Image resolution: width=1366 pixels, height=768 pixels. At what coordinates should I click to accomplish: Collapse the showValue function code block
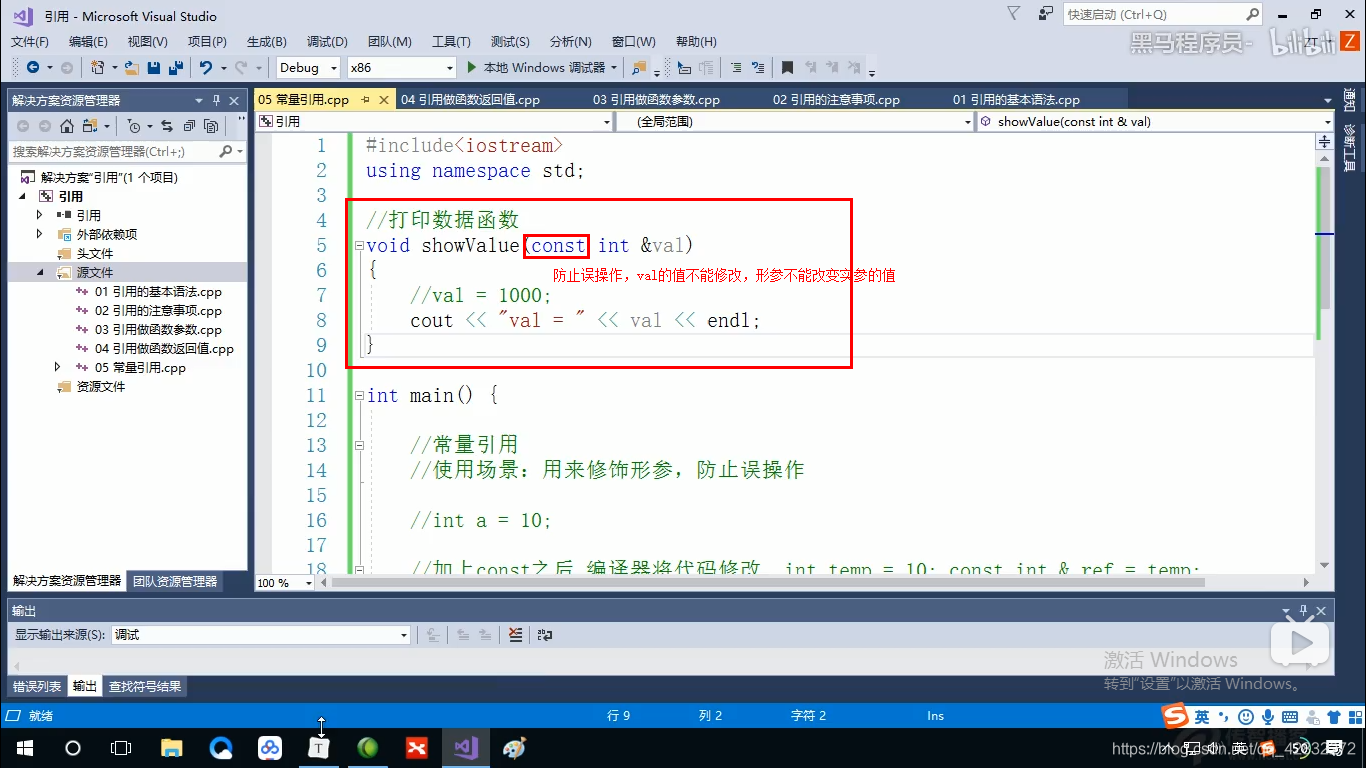(x=359, y=246)
